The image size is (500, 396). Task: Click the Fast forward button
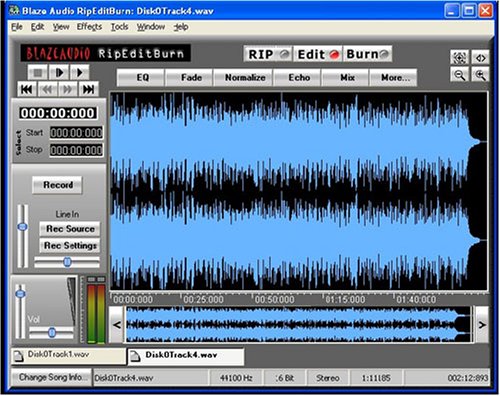point(67,89)
